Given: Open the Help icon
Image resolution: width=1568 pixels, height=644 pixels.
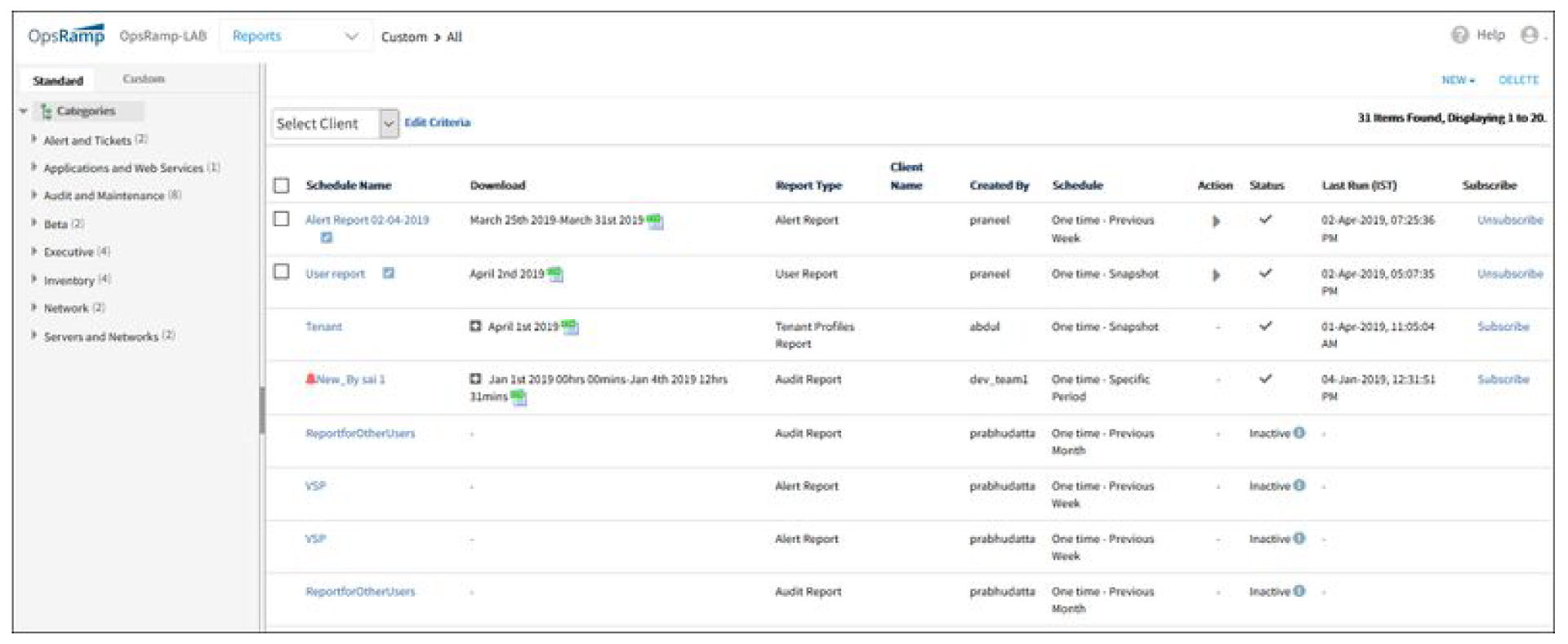Looking at the screenshot, I should coord(1459,35).
